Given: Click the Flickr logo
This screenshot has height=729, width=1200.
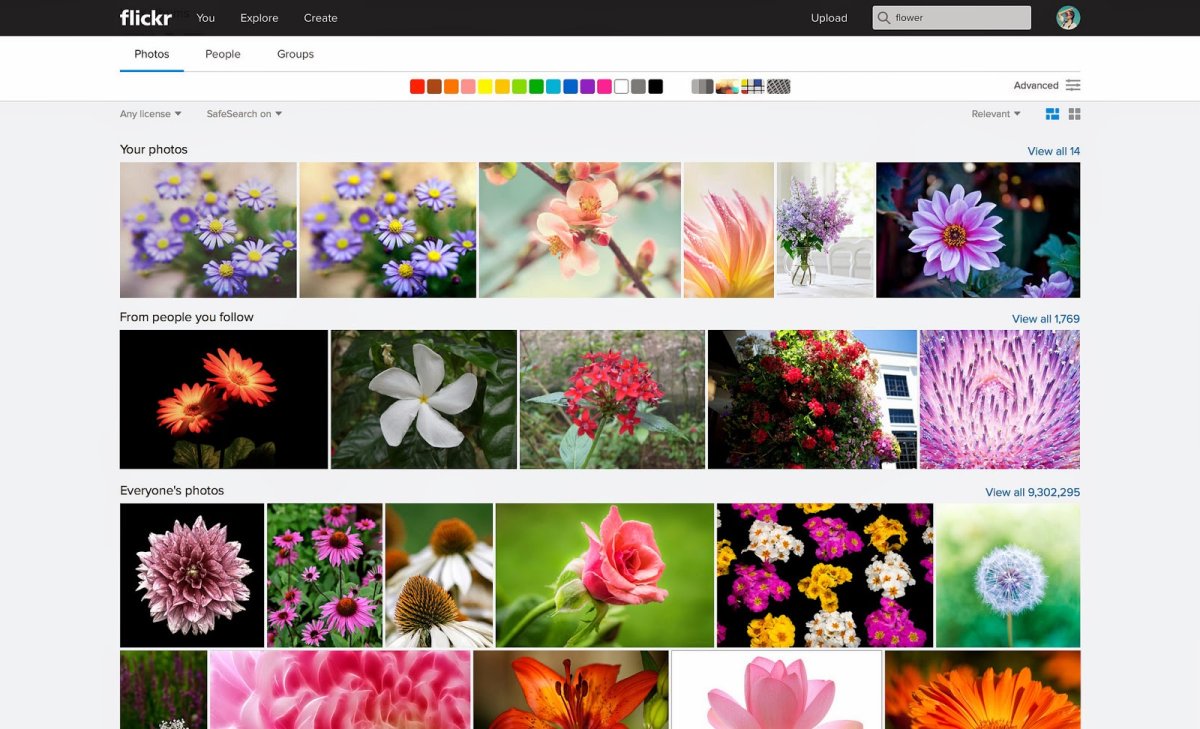Looking at the screenshot, I should (146, 18).
